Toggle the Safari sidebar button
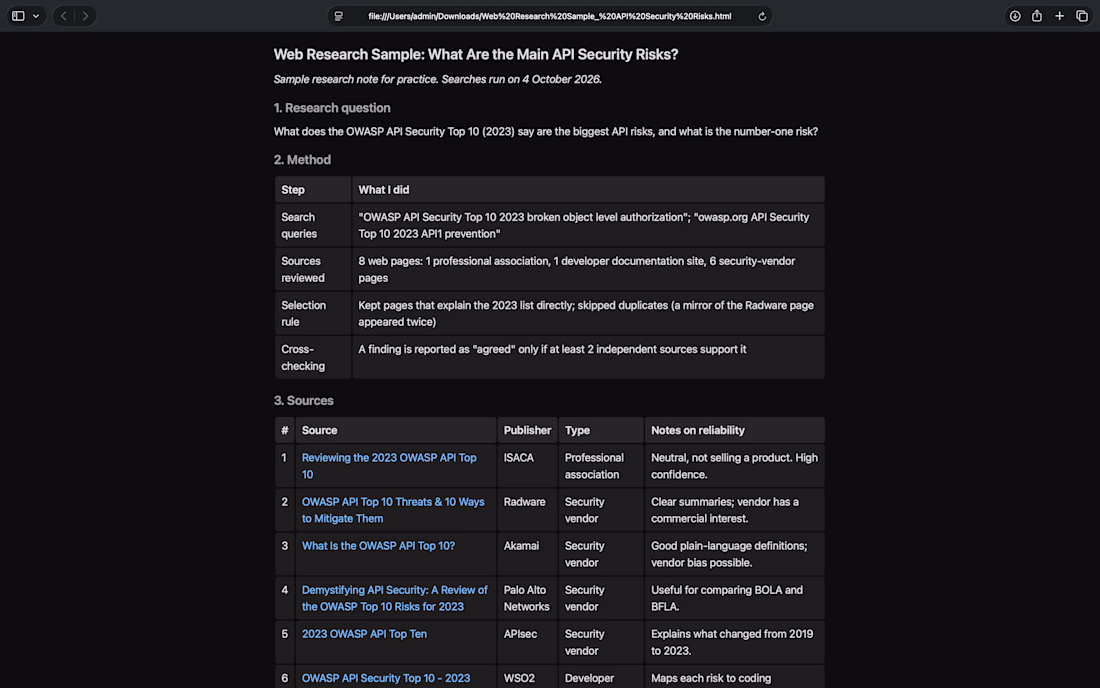 click(x=18, y=15)
